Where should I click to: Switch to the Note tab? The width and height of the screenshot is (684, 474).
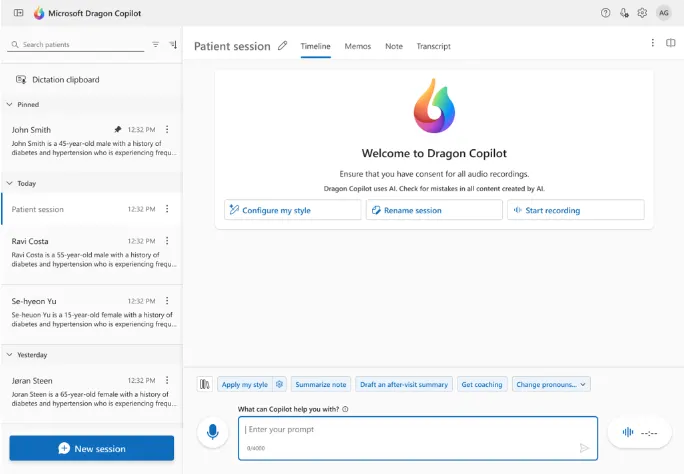pyautogui.click(x=394, y=46)
